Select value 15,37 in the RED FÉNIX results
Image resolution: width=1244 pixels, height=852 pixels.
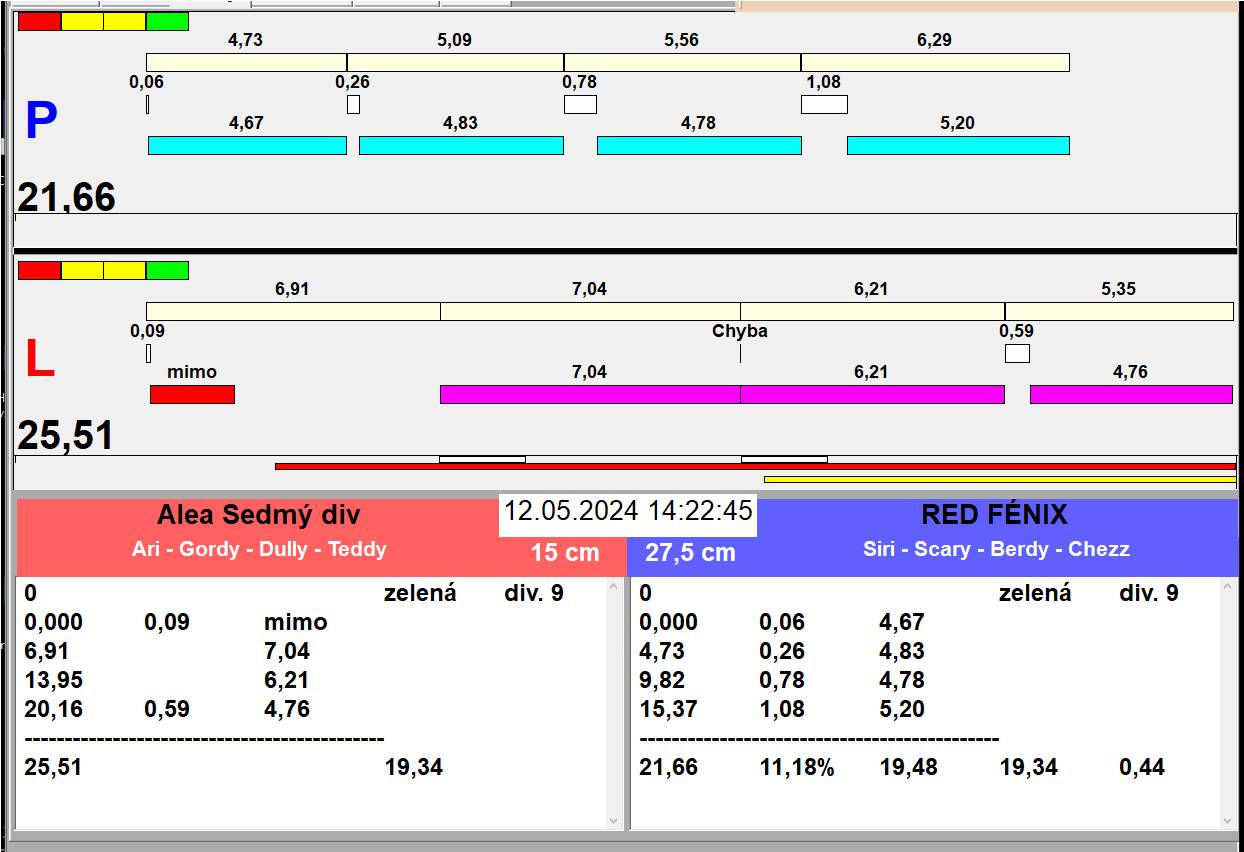point(669,709)
